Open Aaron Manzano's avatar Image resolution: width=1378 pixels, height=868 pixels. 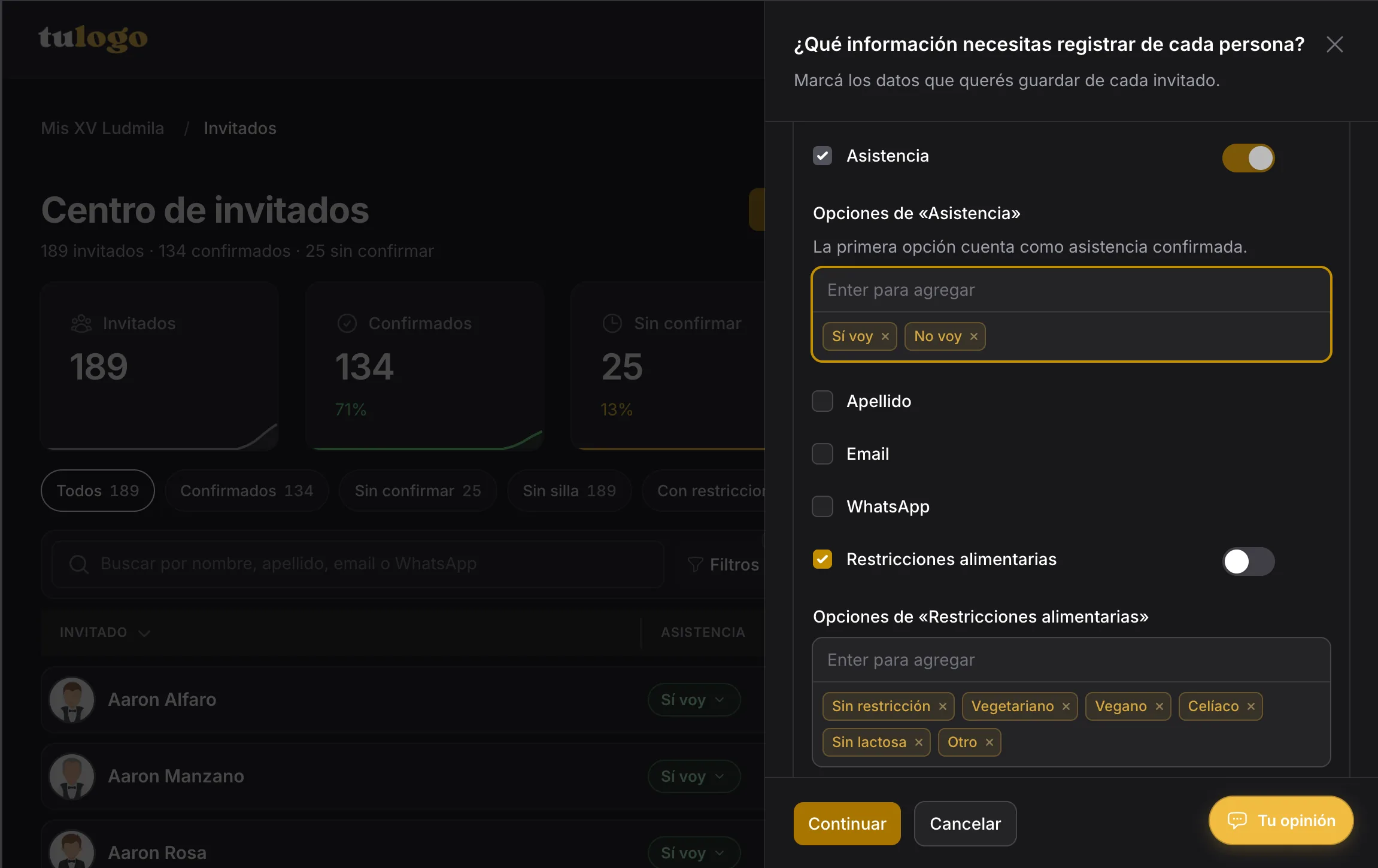tap(72, 776)
